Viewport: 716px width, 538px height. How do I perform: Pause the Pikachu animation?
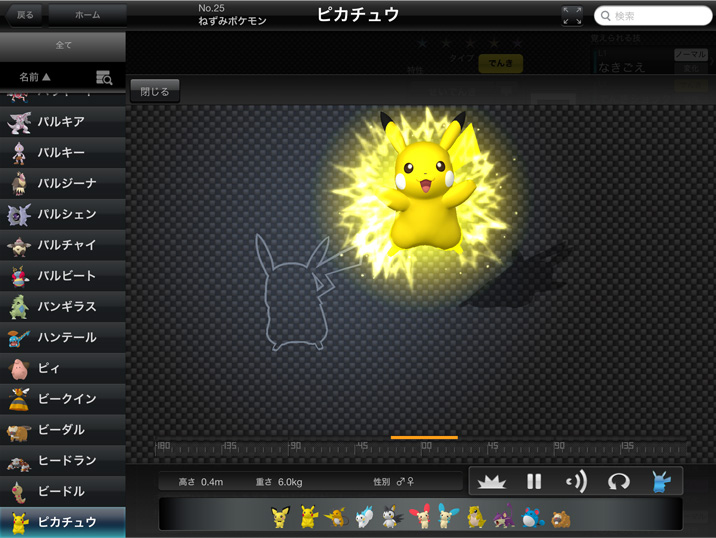tap(534, 481)
